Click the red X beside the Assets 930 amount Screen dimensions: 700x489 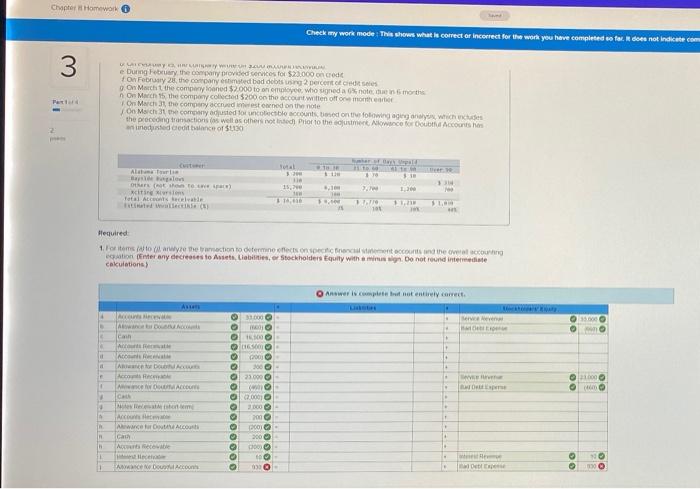pyautogui.click(x=267, y=467)
